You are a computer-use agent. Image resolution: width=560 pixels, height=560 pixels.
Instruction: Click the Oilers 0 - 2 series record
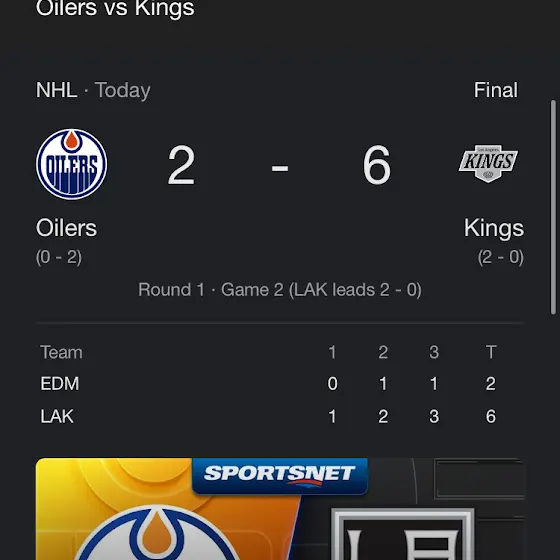[x=59, y=257]
